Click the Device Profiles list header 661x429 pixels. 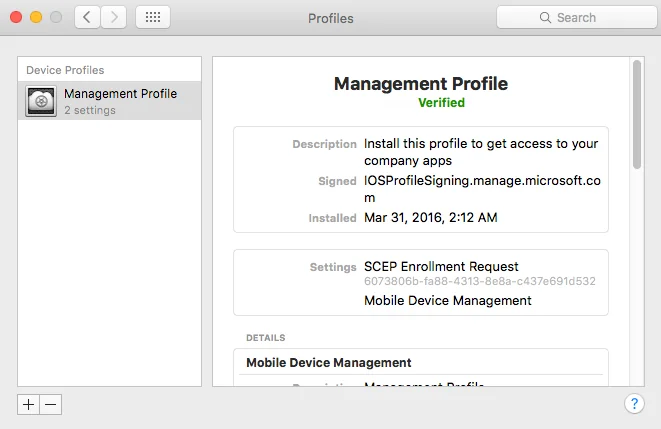[65, 70]
